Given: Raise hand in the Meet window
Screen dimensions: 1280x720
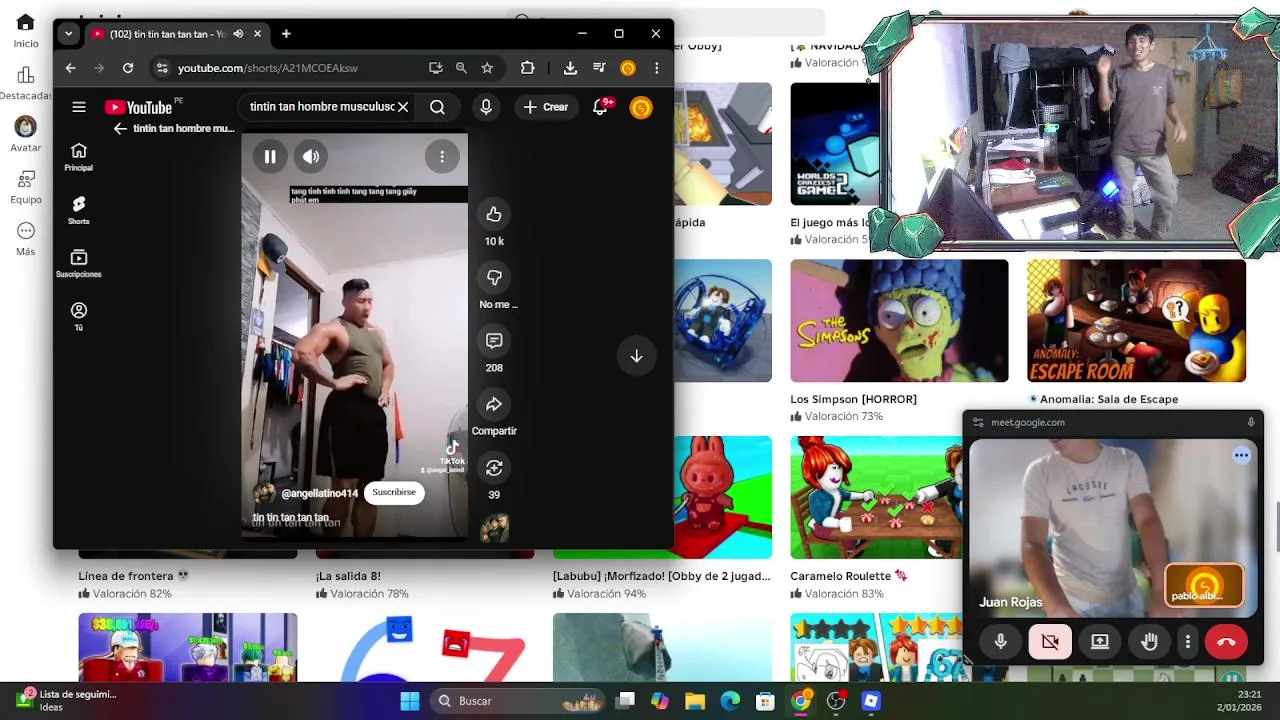Looking at the screenshot, I should [x=1150, y=642].
